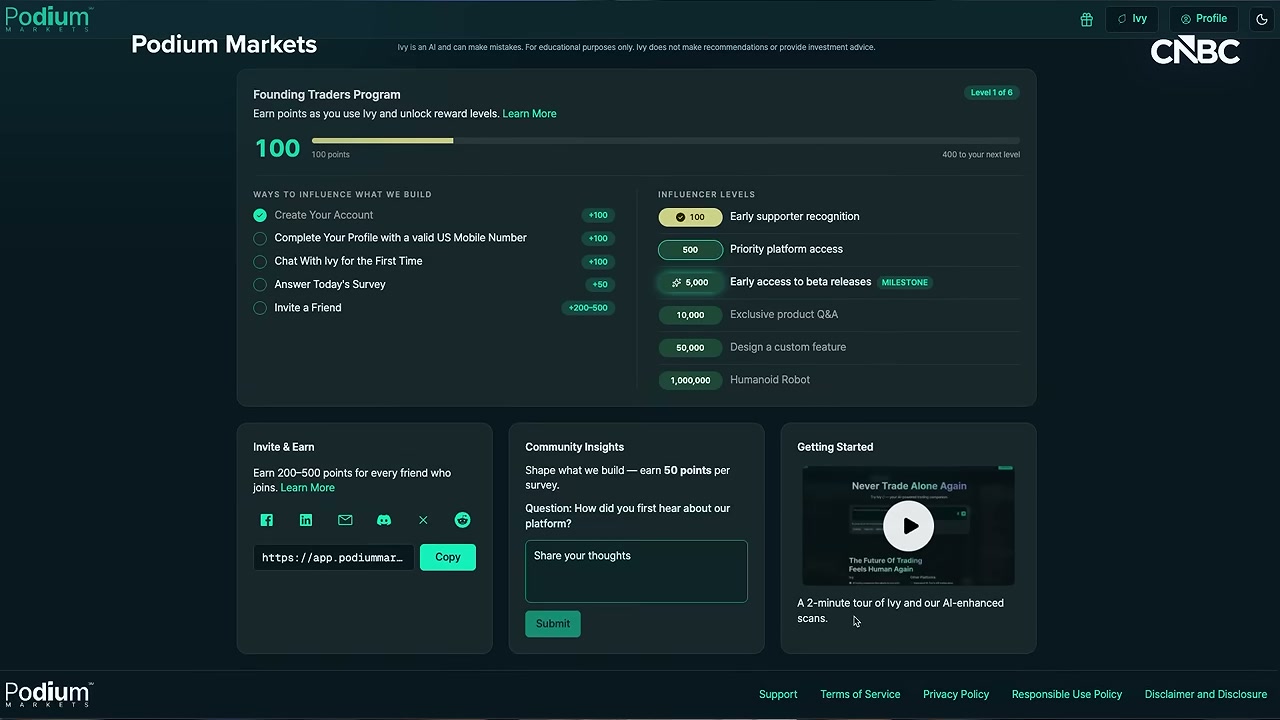1280x720 pixels.
Task: Select the 100 points level badge
Action: click(x=690, y=217)
